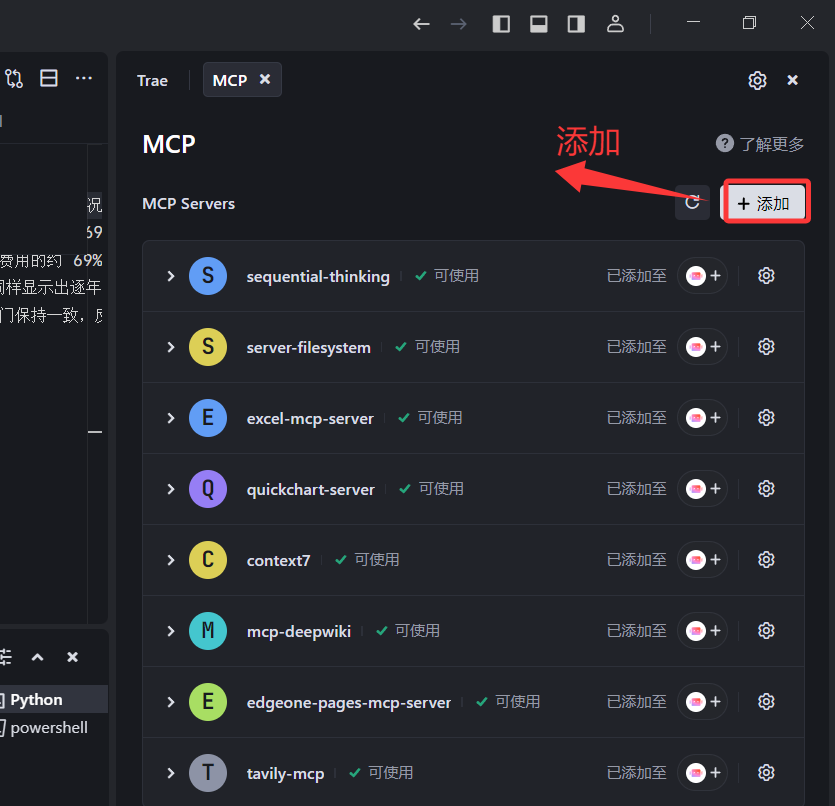835x806 pixels.
Task: Click the yellow S avatar of server-filesystem
Action: [x=208, y=347]
